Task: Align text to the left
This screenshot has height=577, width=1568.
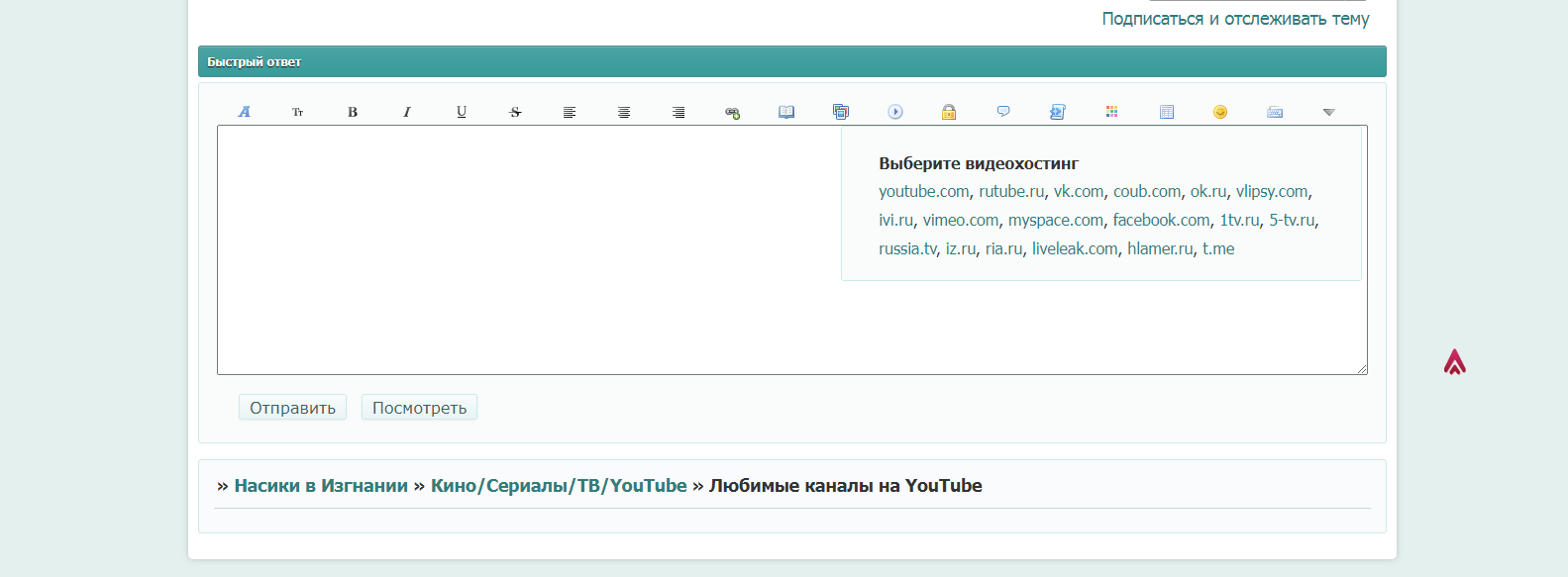Action: coord(570,112)
